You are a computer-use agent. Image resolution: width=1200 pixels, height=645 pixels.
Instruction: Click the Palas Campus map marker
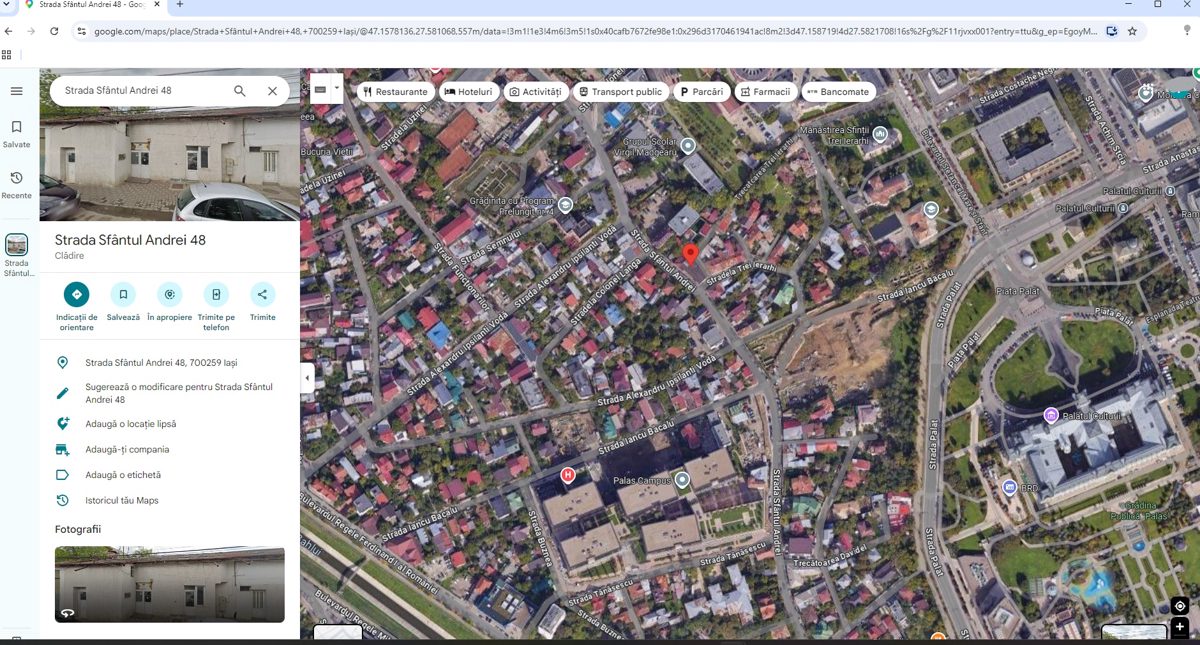(x=682, y=480)
